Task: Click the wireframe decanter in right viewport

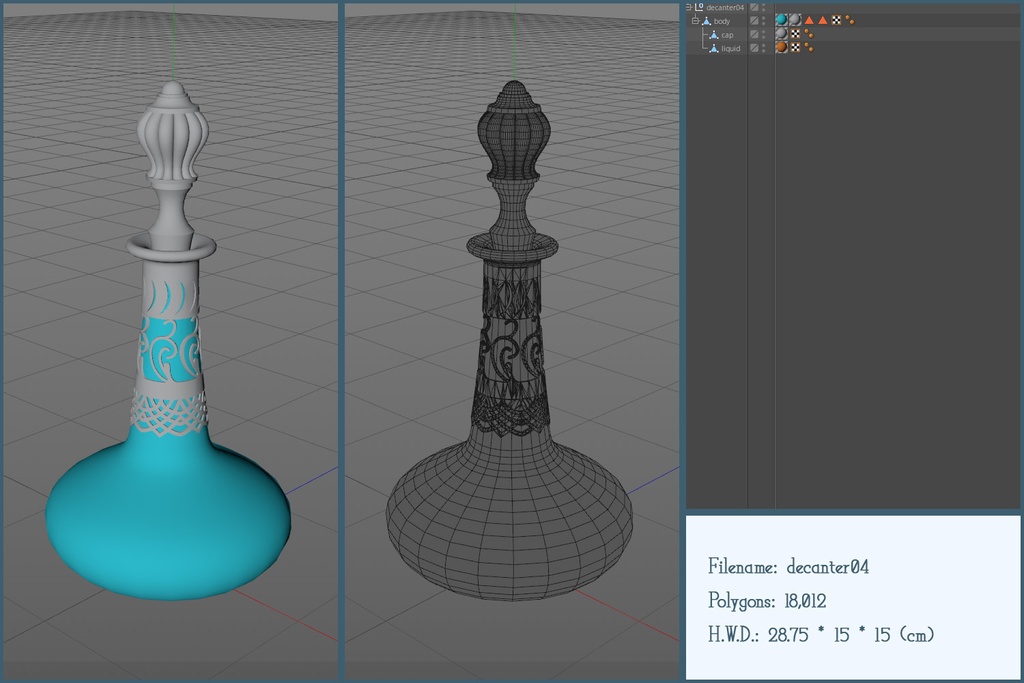Action: [509, 340]
